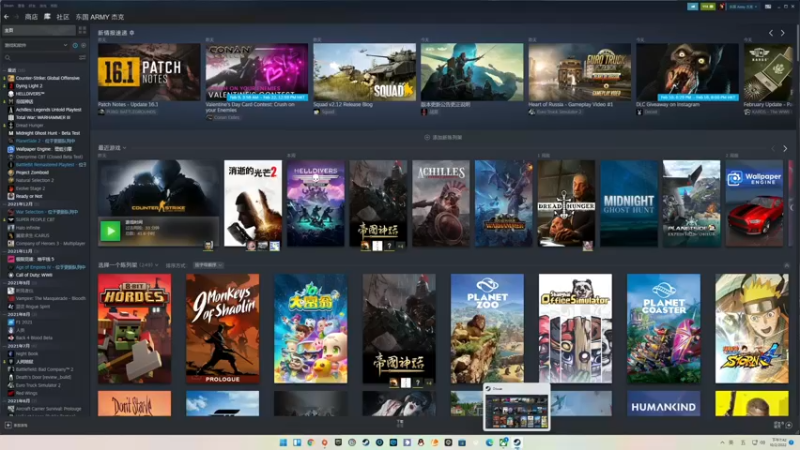Open QQ penguin icon in taskbar
Viewport: 800px width, 450px height.
point(421,442)
